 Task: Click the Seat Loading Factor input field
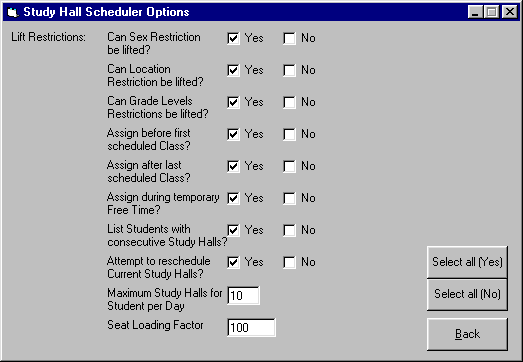click(x=251, y=327)
